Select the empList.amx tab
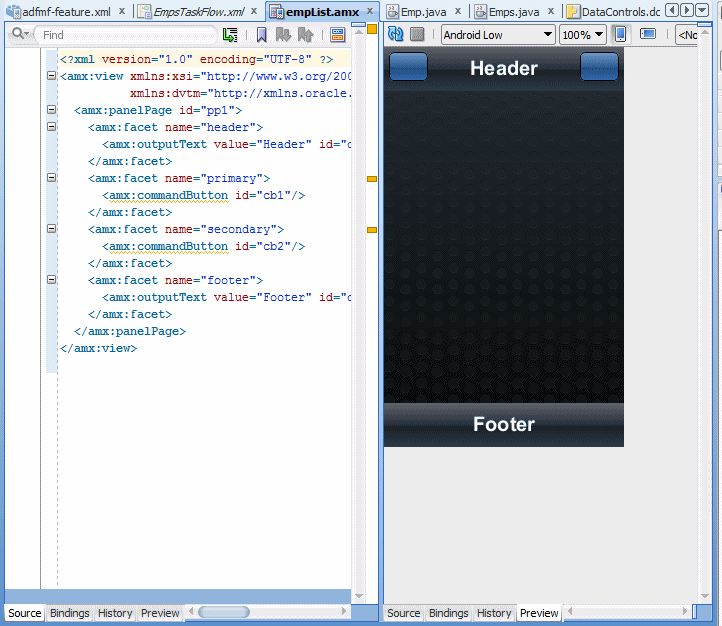Screen dimensions: 722x626 (322, 12)
